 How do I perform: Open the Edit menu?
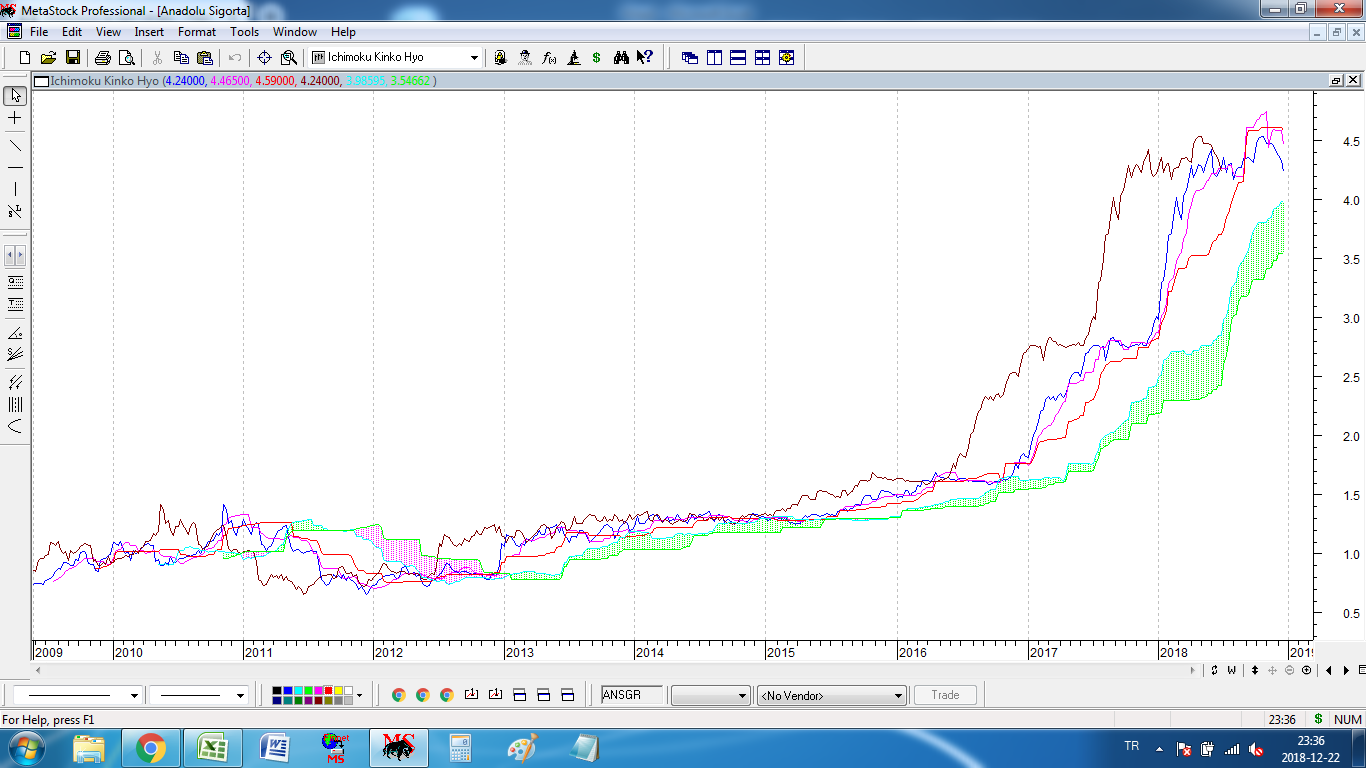(72, 32)
